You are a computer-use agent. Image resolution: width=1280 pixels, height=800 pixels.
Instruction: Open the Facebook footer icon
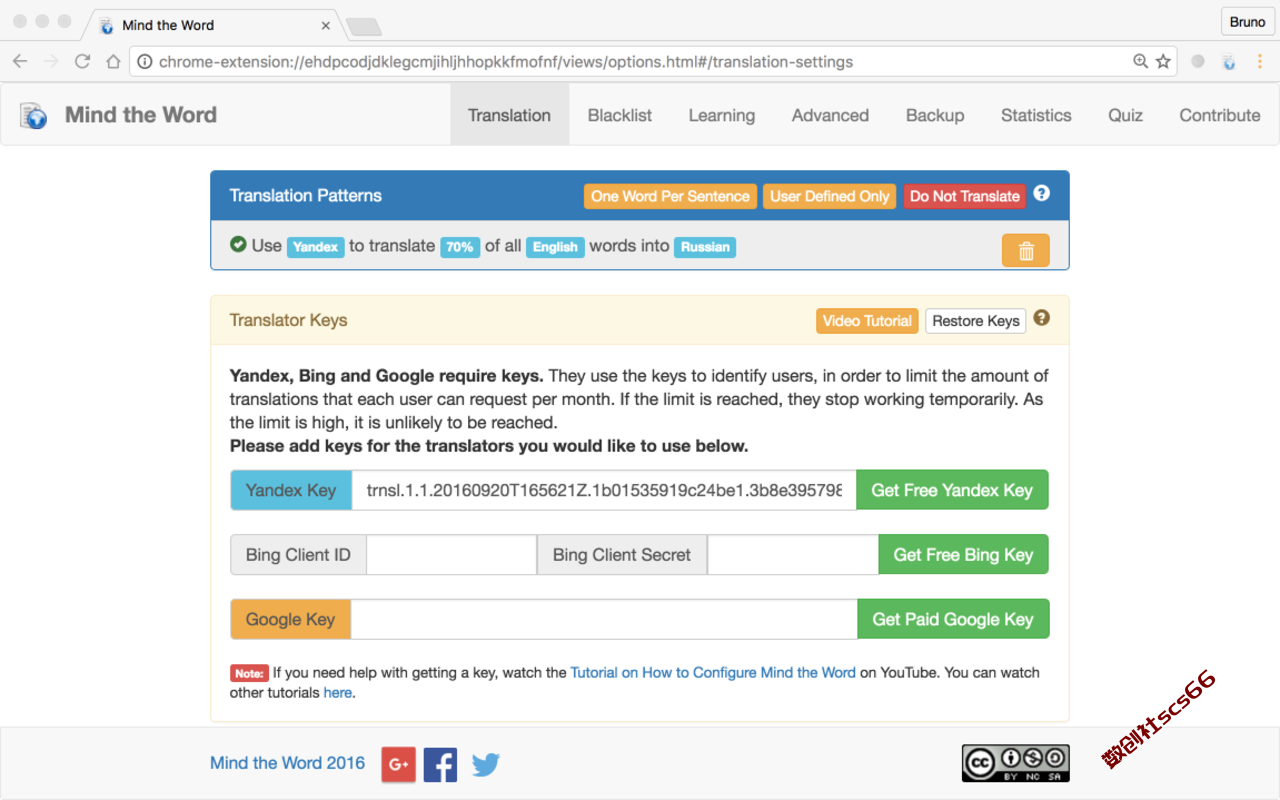440,764
